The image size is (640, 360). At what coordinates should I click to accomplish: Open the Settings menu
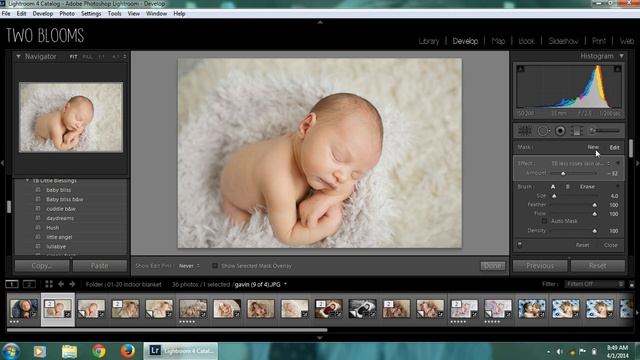(91, 13)
